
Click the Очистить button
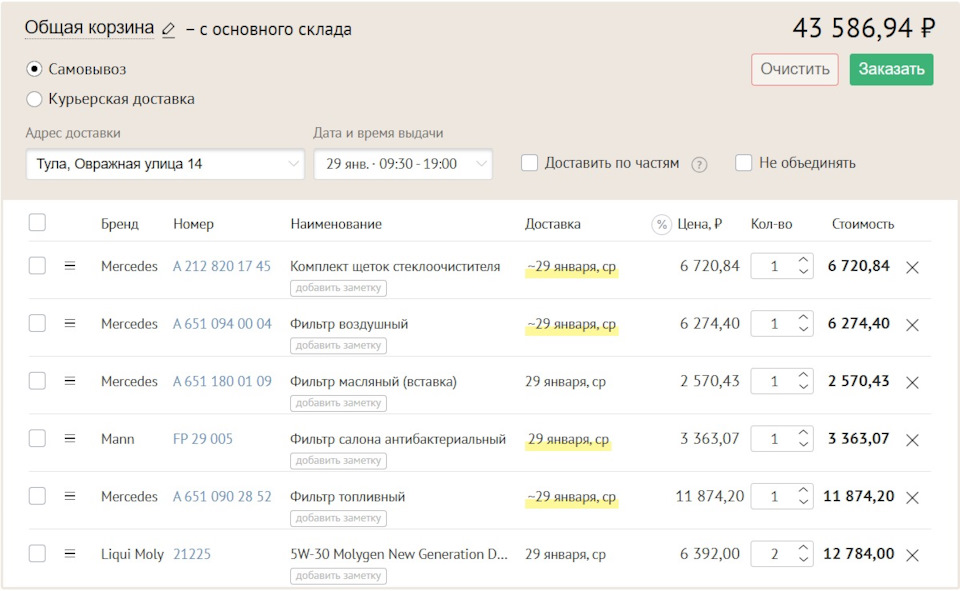[795, 69]
